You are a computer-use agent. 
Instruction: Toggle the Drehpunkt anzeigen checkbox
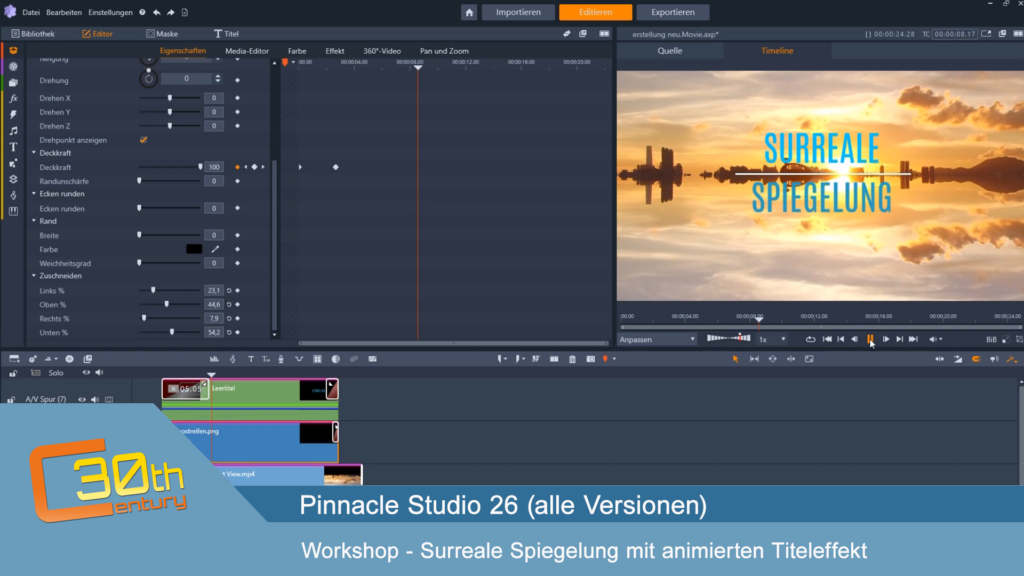pyautogui.click(x=144, y=140)
